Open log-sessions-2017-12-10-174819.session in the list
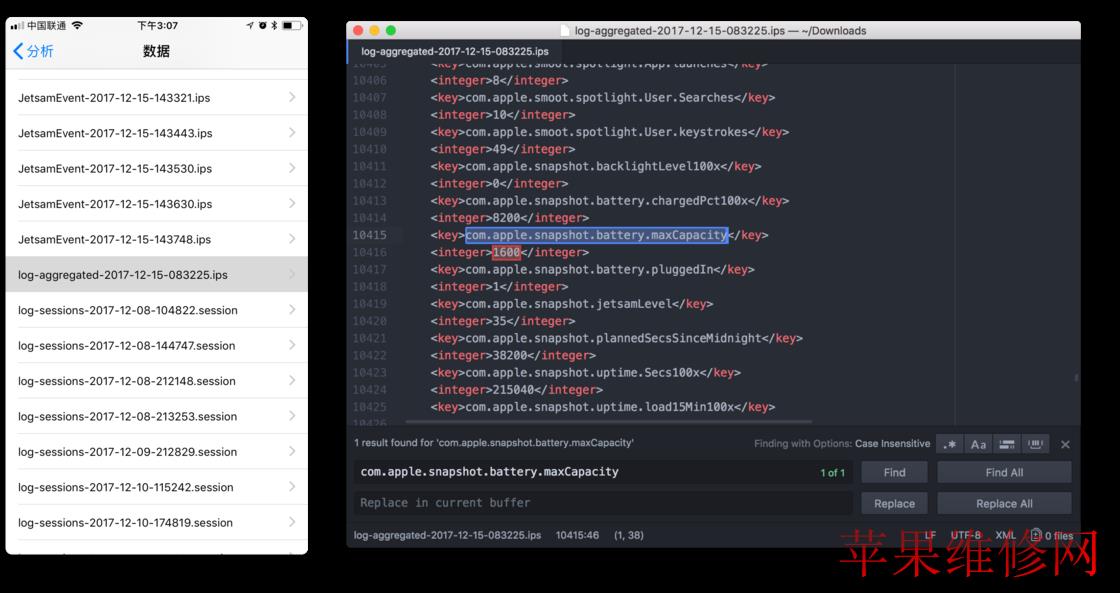1120x593 pixels. (157, 522)
